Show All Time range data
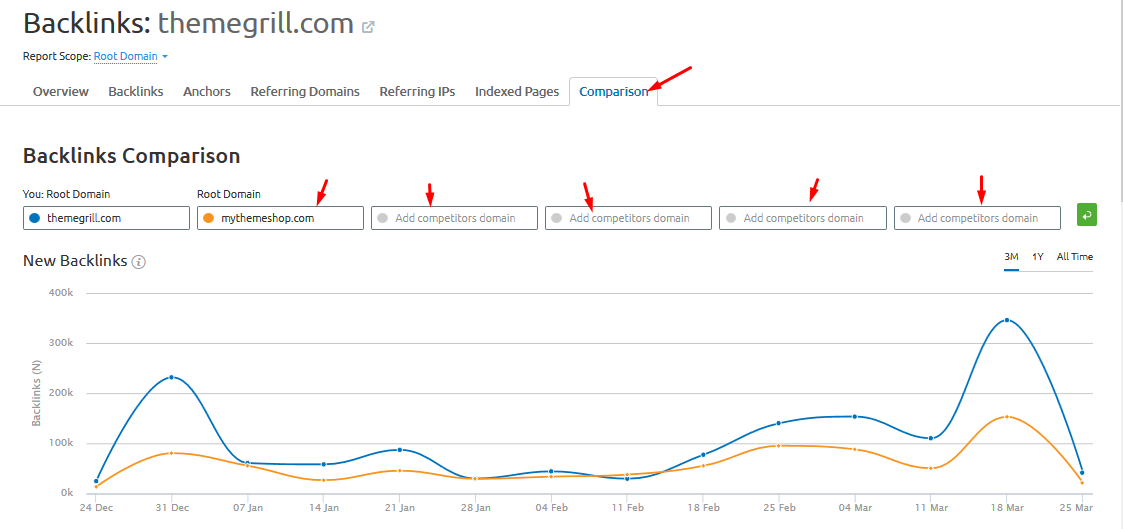This screenshot has height=529, width=1123. pos(1075,257)
